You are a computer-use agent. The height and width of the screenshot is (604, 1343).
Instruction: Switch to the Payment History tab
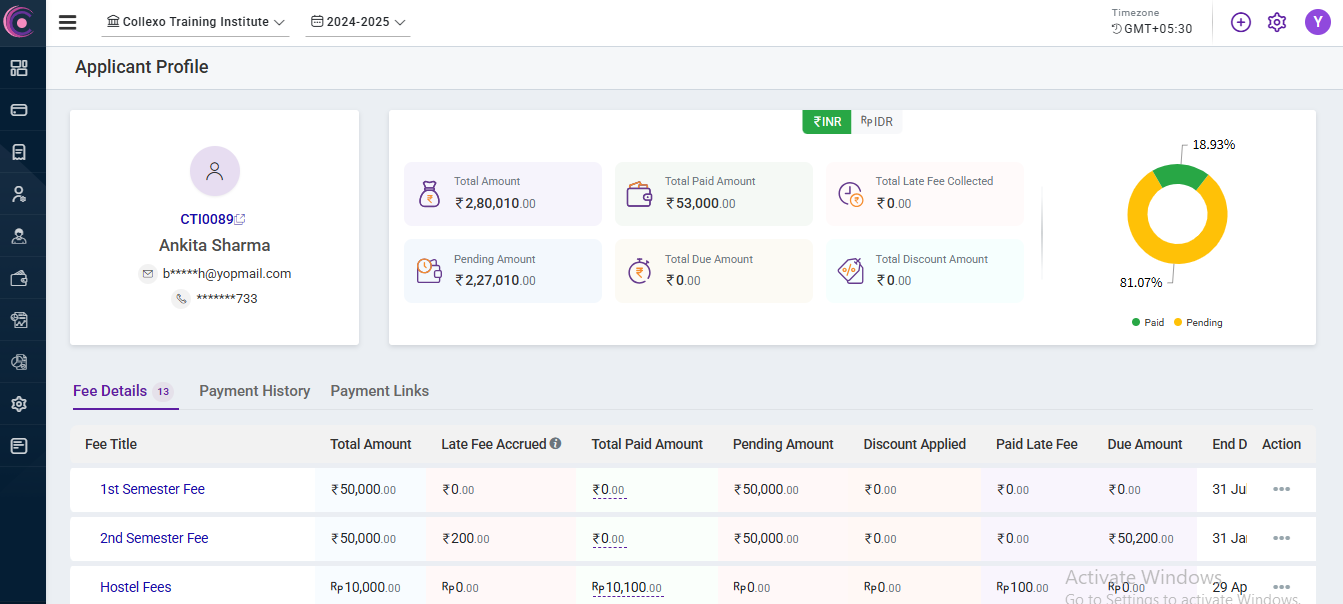[254, 391]
